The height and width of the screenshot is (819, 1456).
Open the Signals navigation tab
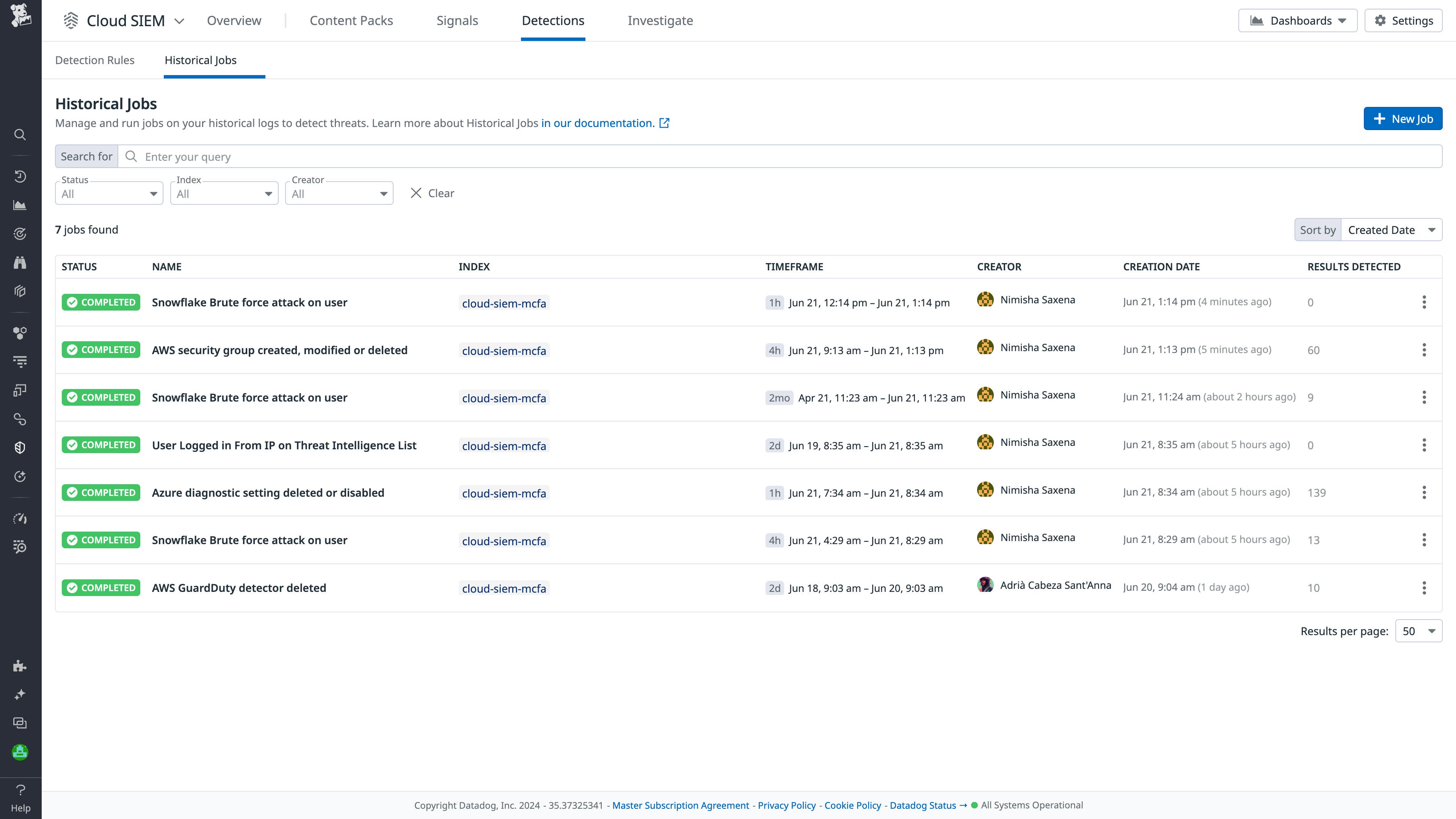pyautogui.click(x=457, y=20)
